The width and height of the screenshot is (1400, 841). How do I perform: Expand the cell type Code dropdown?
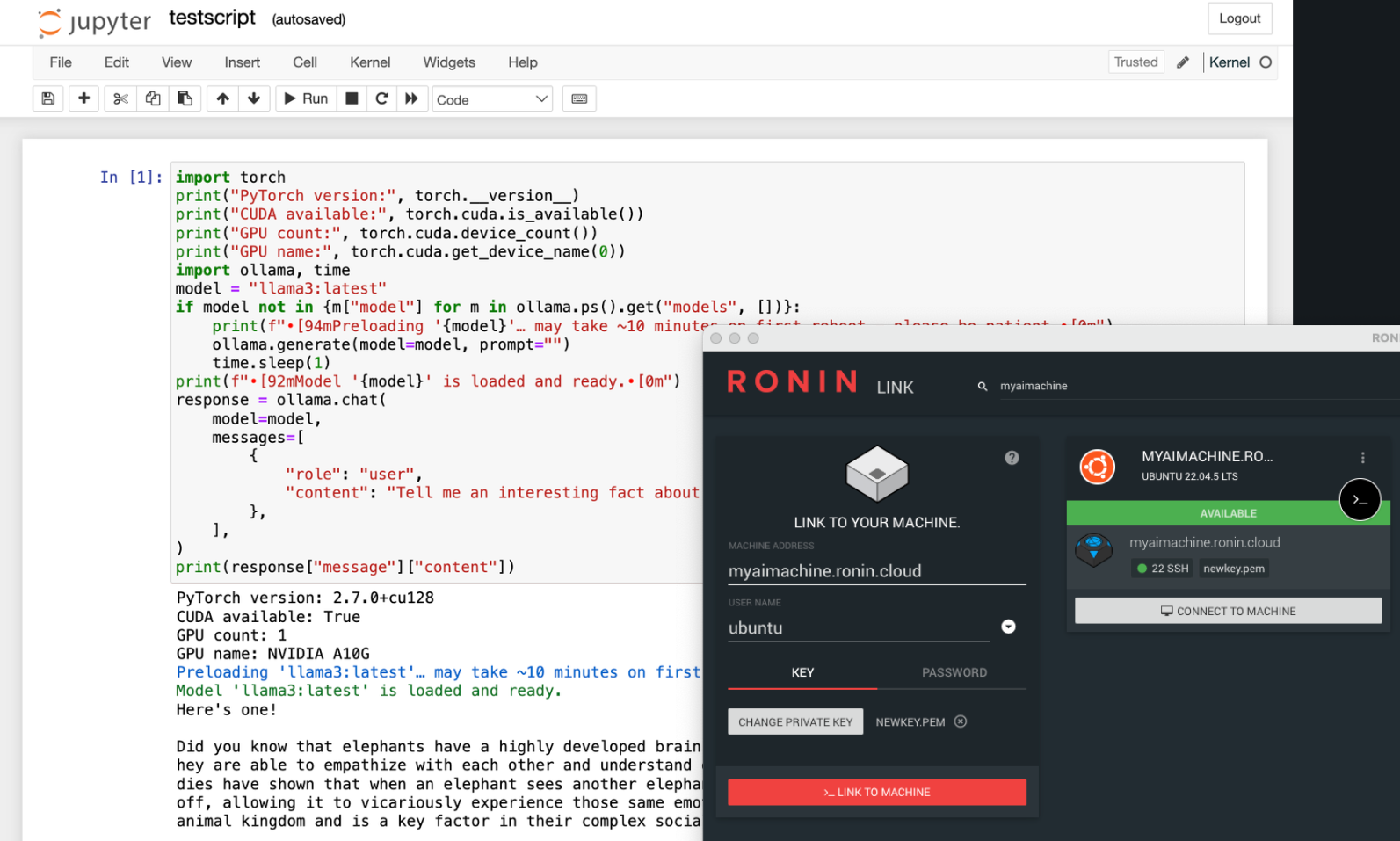pyautogui.click(x=492, y=99)
